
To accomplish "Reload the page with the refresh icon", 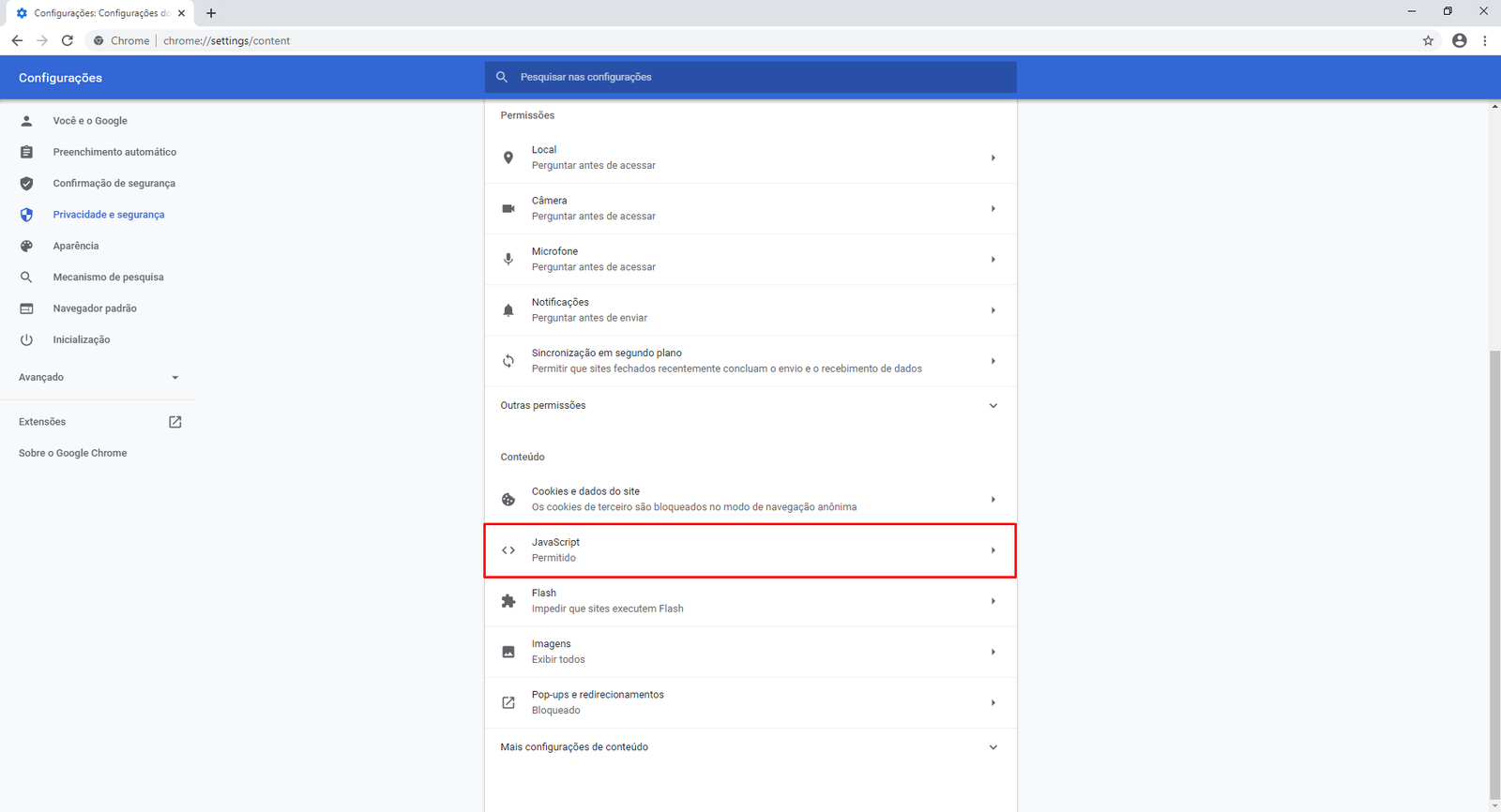I will click(x=68, y=40).
